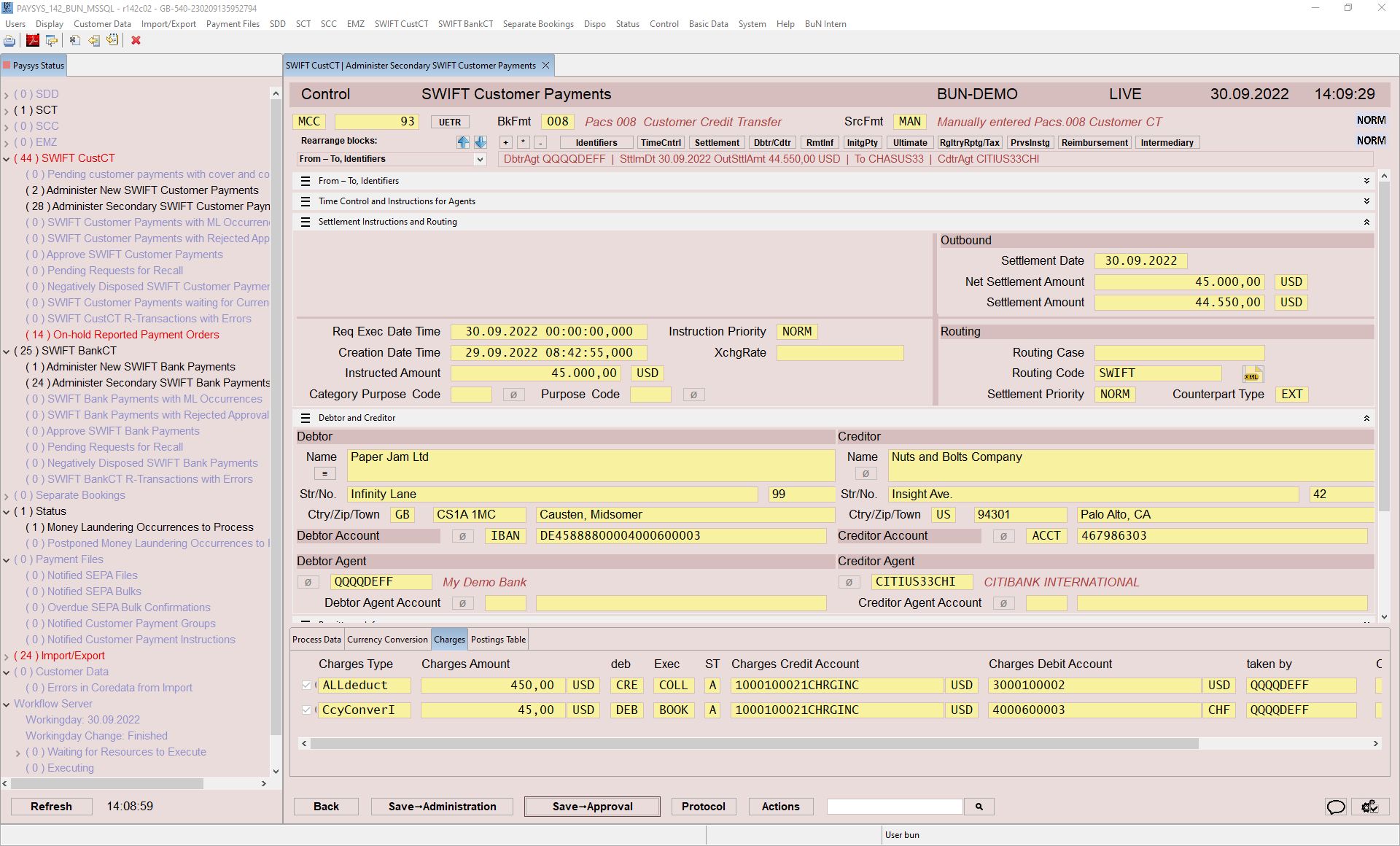Expand the SCT tree node
This screenshot has width=1400, height=846.
(x=7, y=111)
